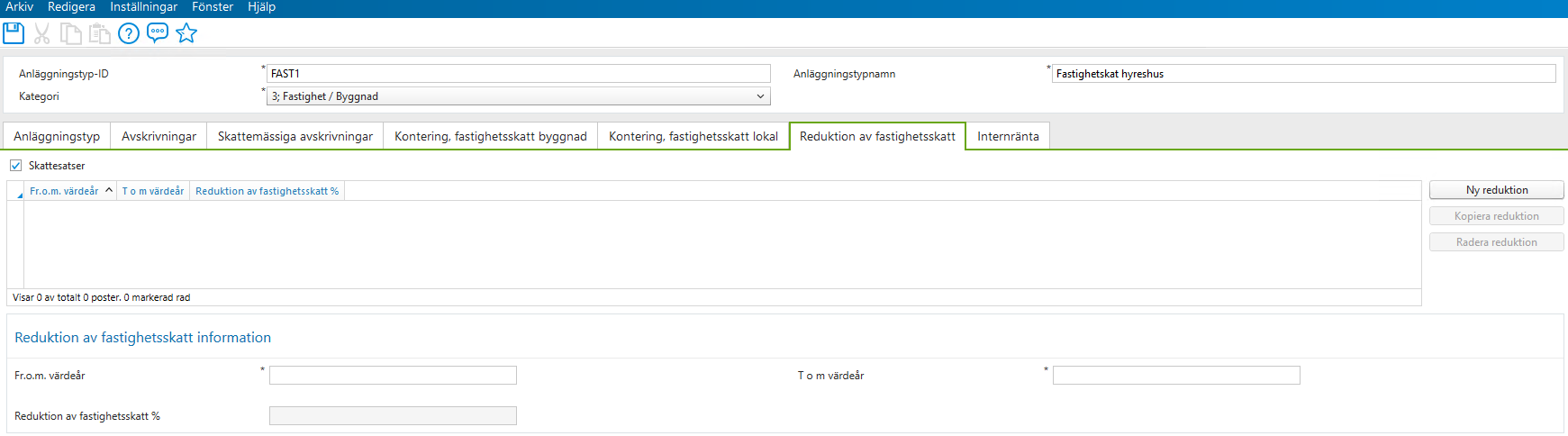Image resolution: width=1568 pixels, height=436 pixels.
Task: Open the Kategori dropdown
Action: click(x=519, y=96)
